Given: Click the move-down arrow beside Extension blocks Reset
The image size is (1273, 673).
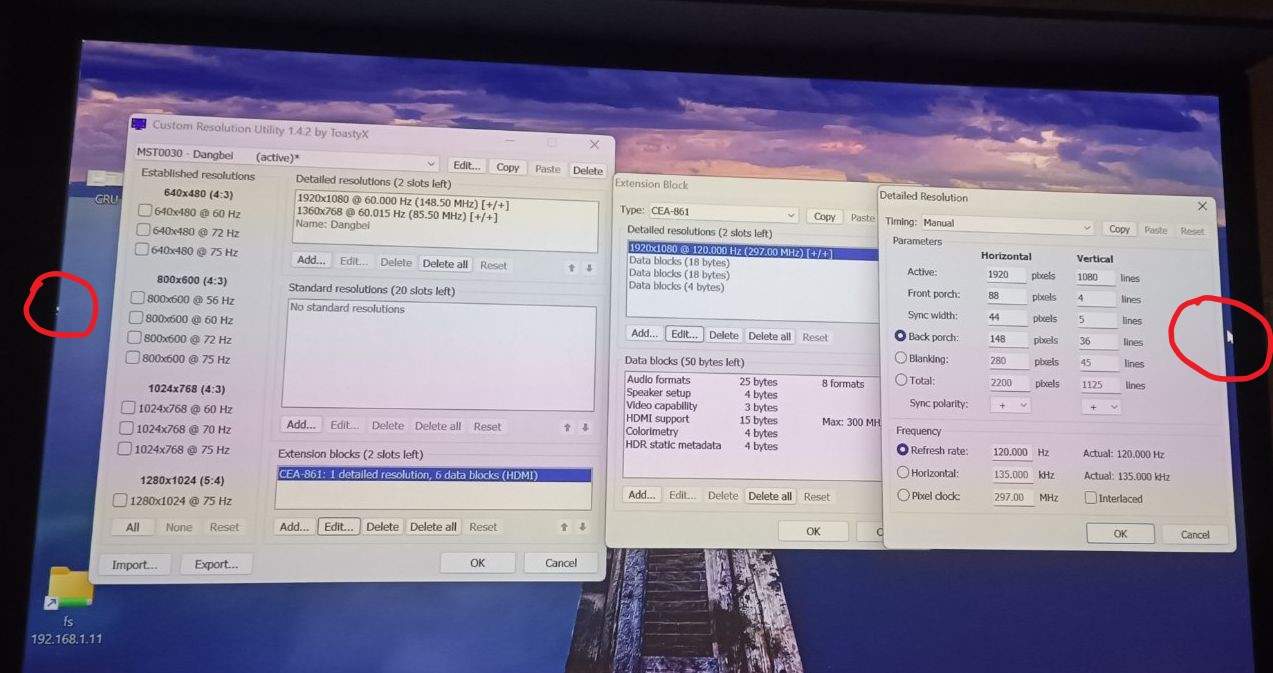Looking at the screenshot, I should pos(582,527).
